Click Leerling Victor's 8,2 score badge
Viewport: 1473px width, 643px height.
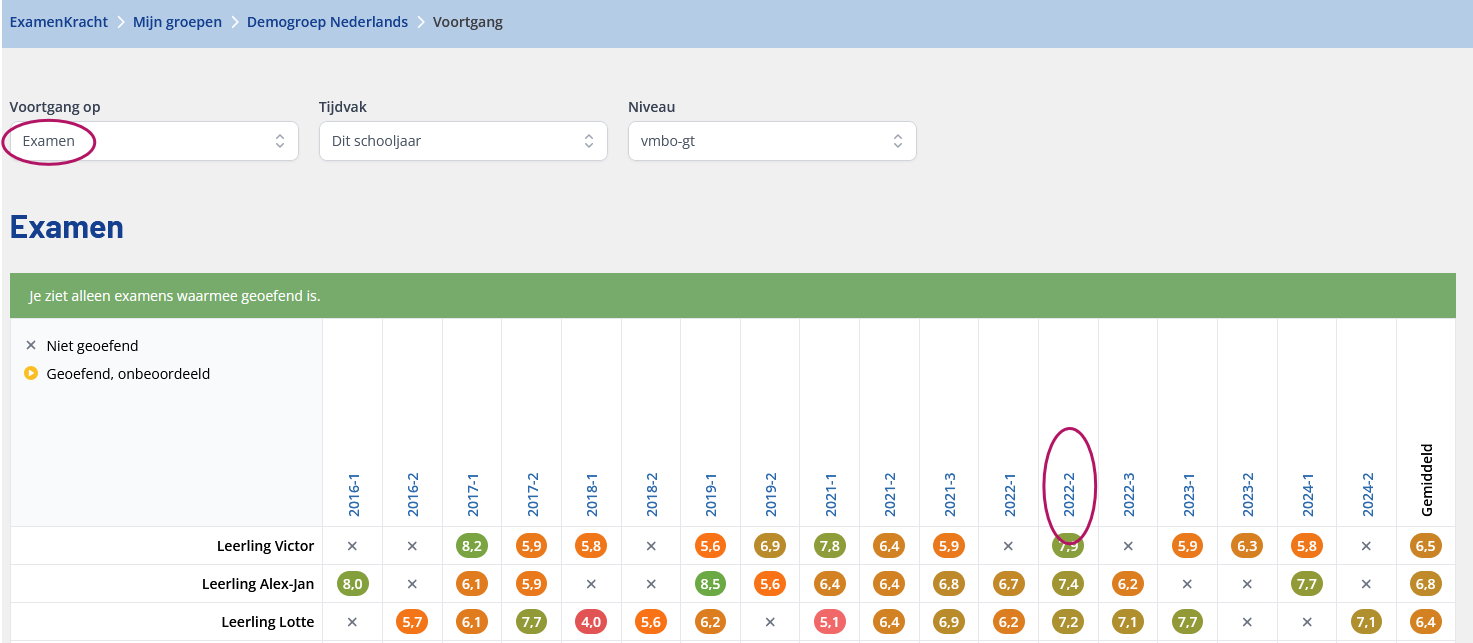click(472, 546)
